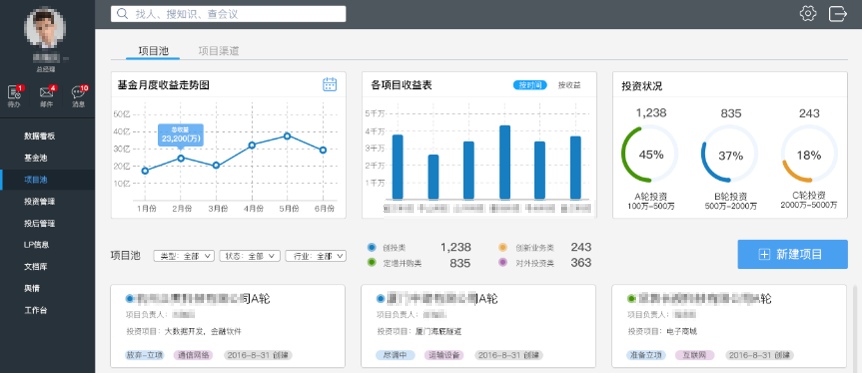Screen dimensions: 862x373
Task: Click the logout exit icon
Action: (x=837, y=13)
